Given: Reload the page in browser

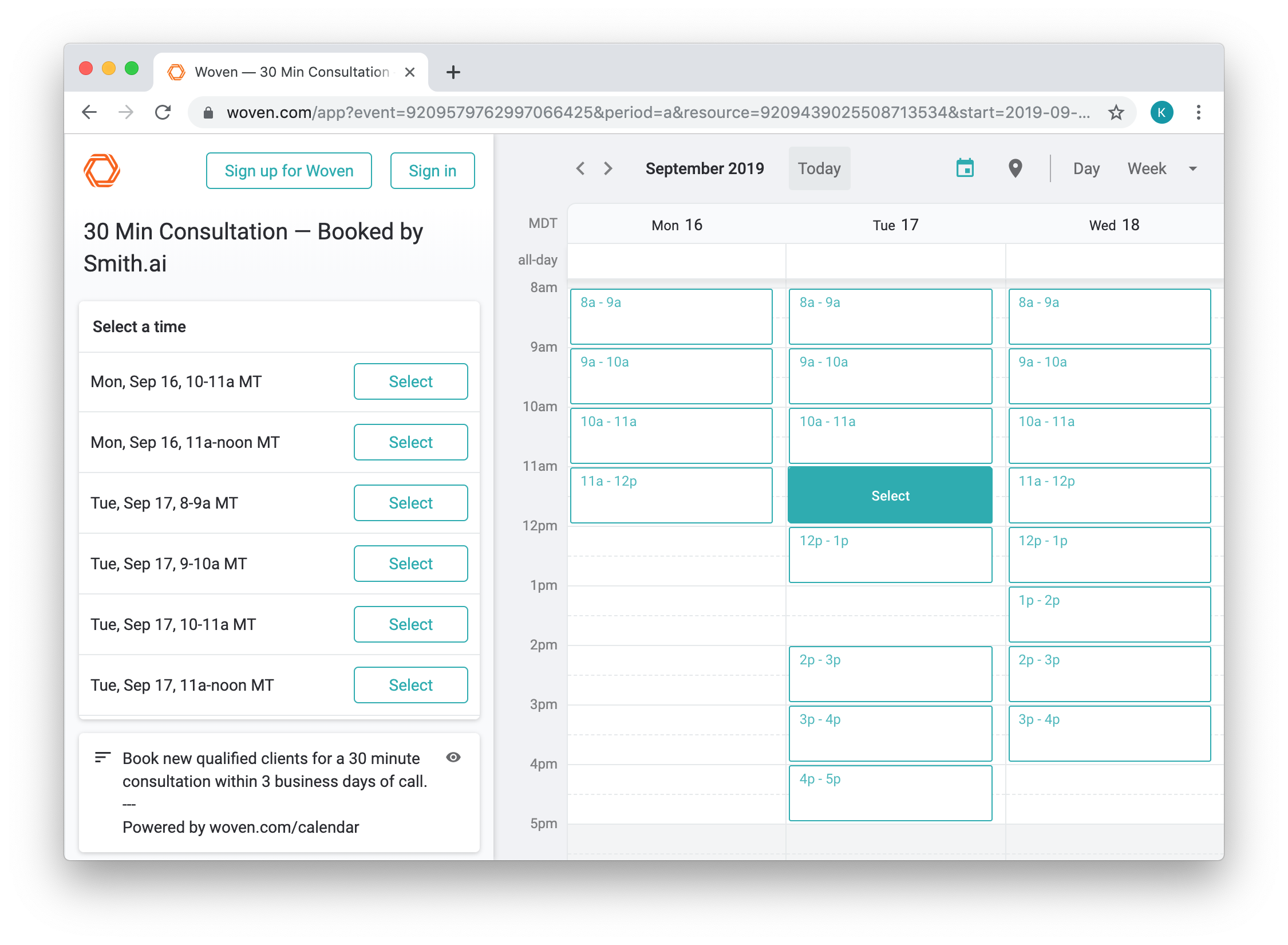Looking at the screenshot, I should pos(163,112).
